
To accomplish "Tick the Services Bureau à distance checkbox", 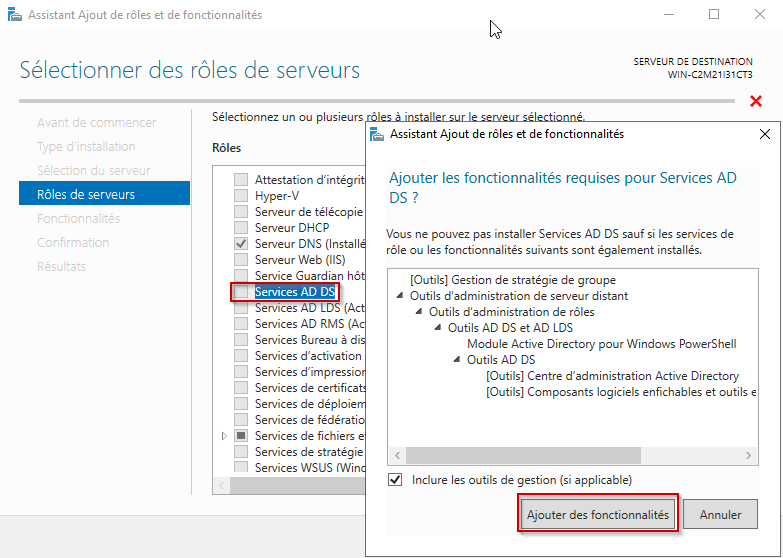I will pyautogui.click(x=241, y=340).
